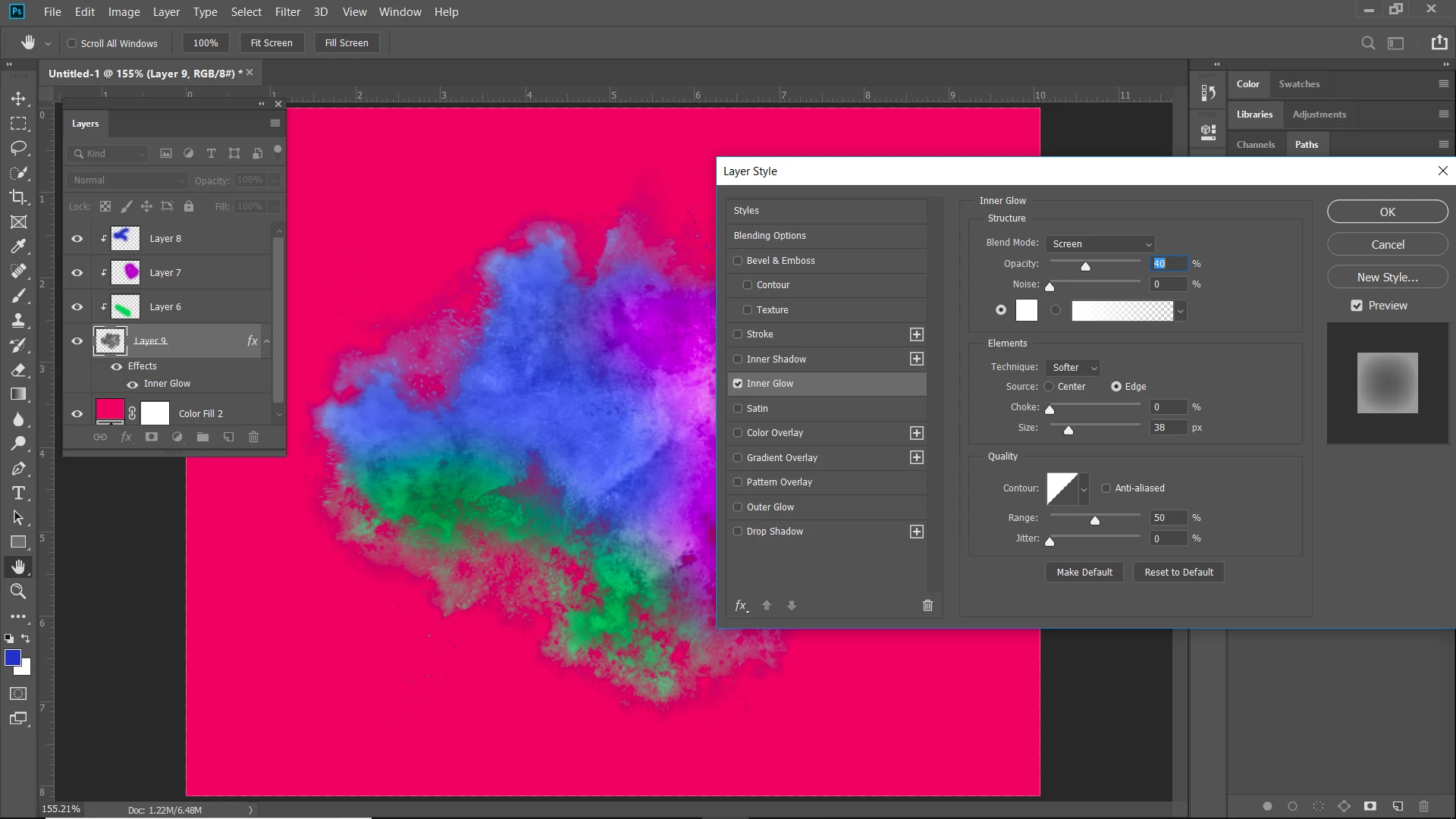Select the Crop tool
This screenshot has height=819, width=1456.
pyautogui.click(x=19, y=197)
